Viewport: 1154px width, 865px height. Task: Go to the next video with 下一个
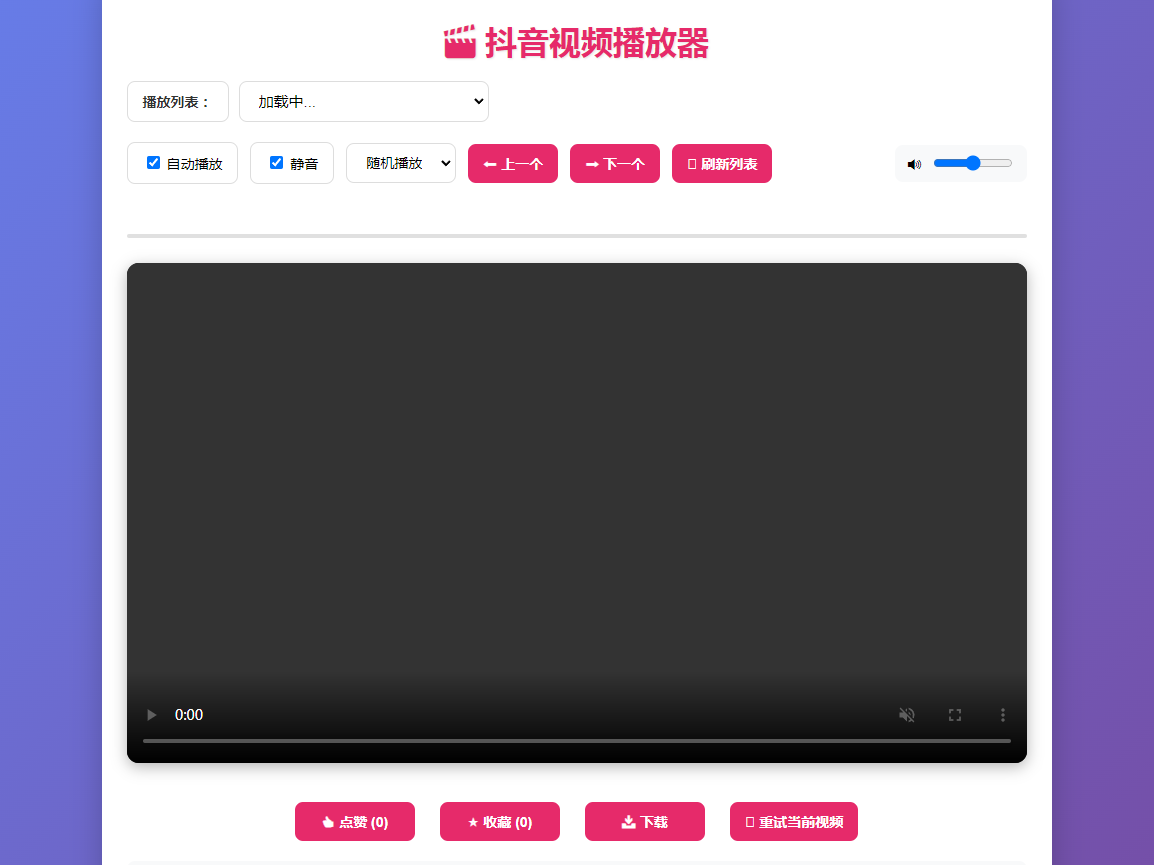point(614,163)
